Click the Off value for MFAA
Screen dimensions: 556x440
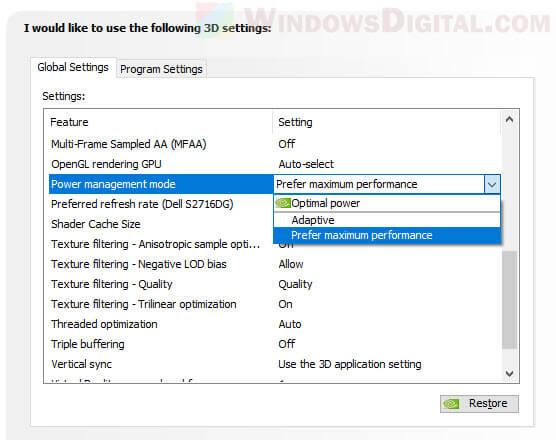coord(287,144)
